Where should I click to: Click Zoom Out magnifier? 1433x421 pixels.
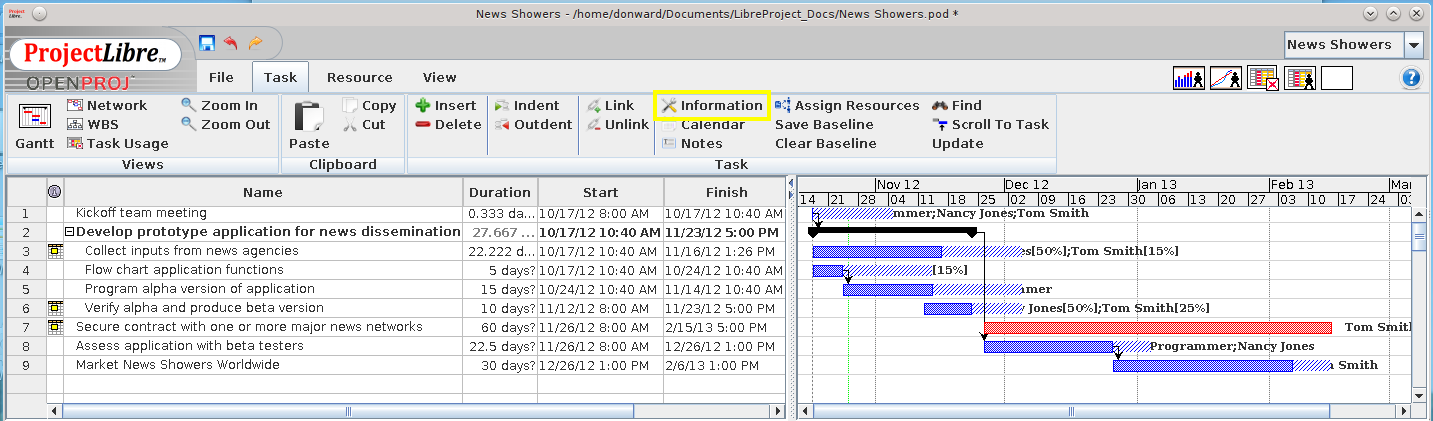coord(226,124)
